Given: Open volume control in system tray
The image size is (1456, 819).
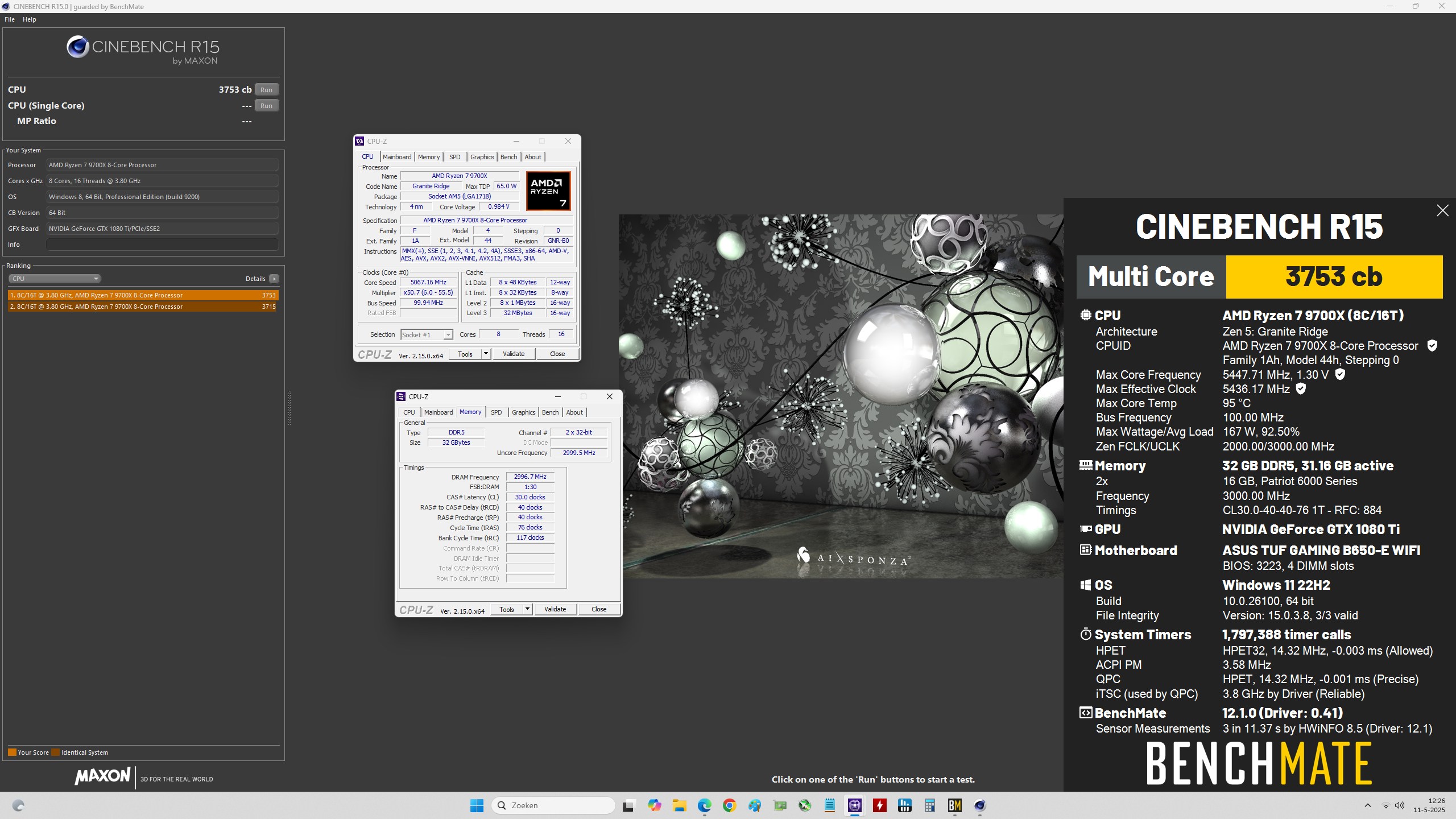Looking at the screenshot, I should (1400, 805).
